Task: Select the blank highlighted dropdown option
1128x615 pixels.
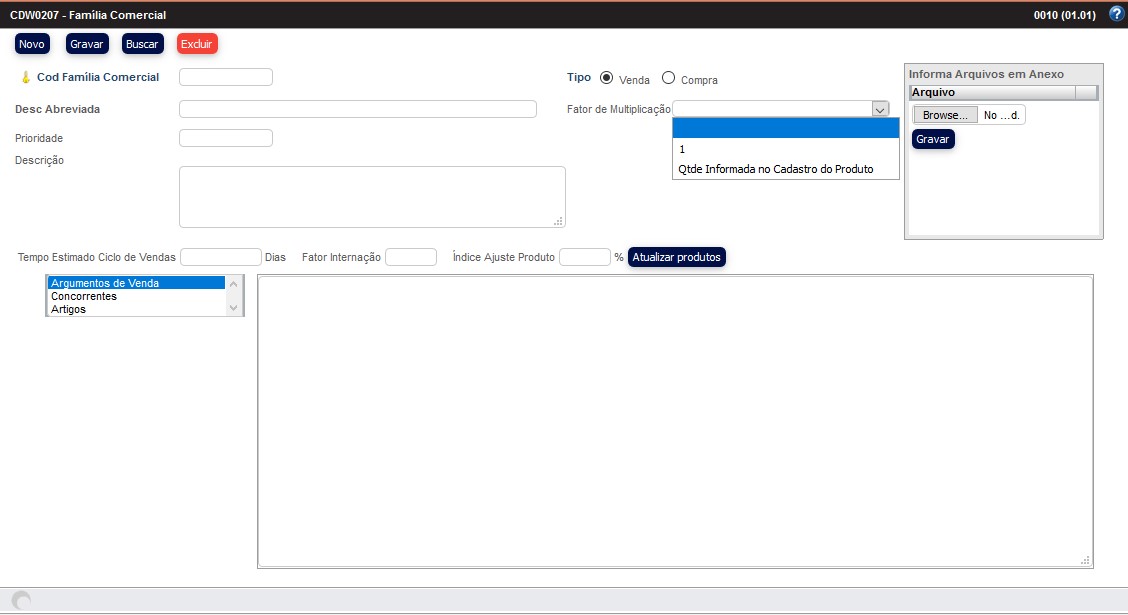Action: tap(785, 128)
